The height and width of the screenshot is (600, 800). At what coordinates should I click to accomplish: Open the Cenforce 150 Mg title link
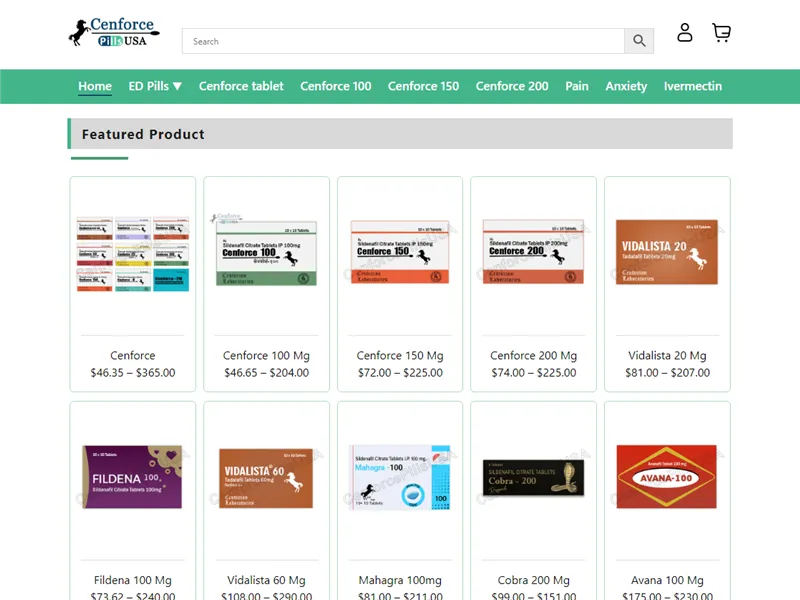(x=400, y=356)
